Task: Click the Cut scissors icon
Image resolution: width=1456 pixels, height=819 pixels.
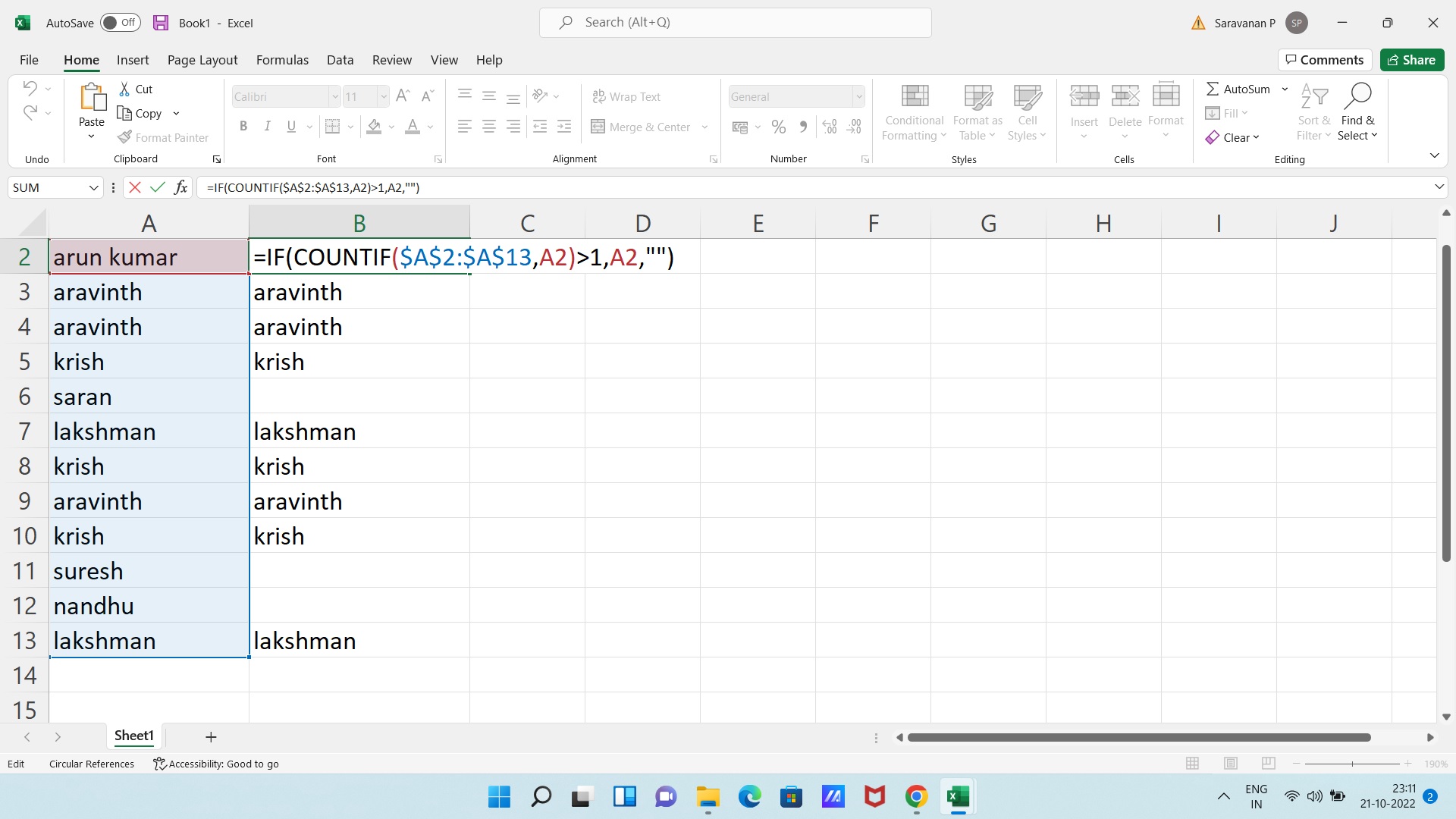Action: pos(124,89)
